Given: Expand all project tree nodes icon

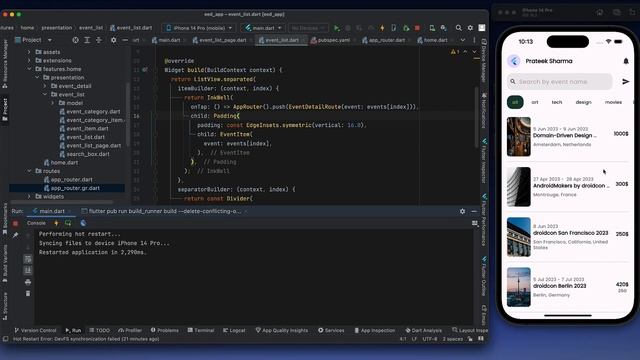Looking at the screenshot, I should tap(87, 40).
